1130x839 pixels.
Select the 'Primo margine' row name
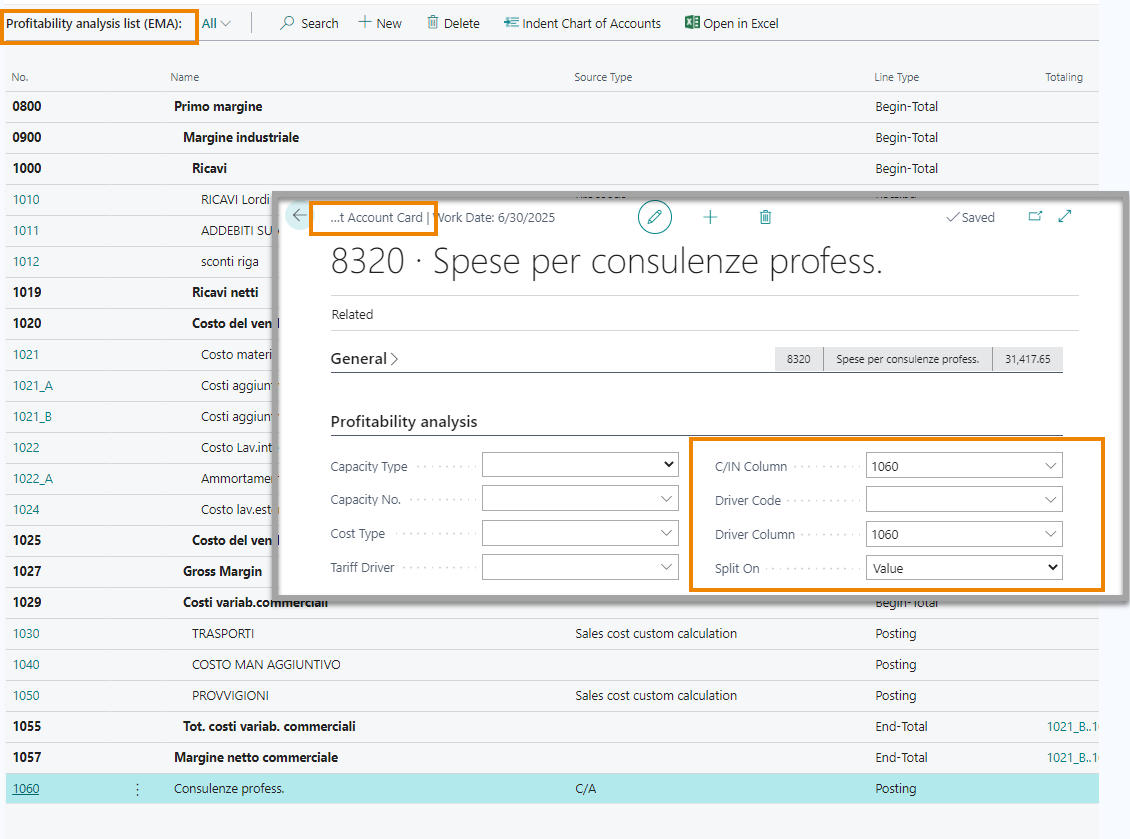click(218, 107)
